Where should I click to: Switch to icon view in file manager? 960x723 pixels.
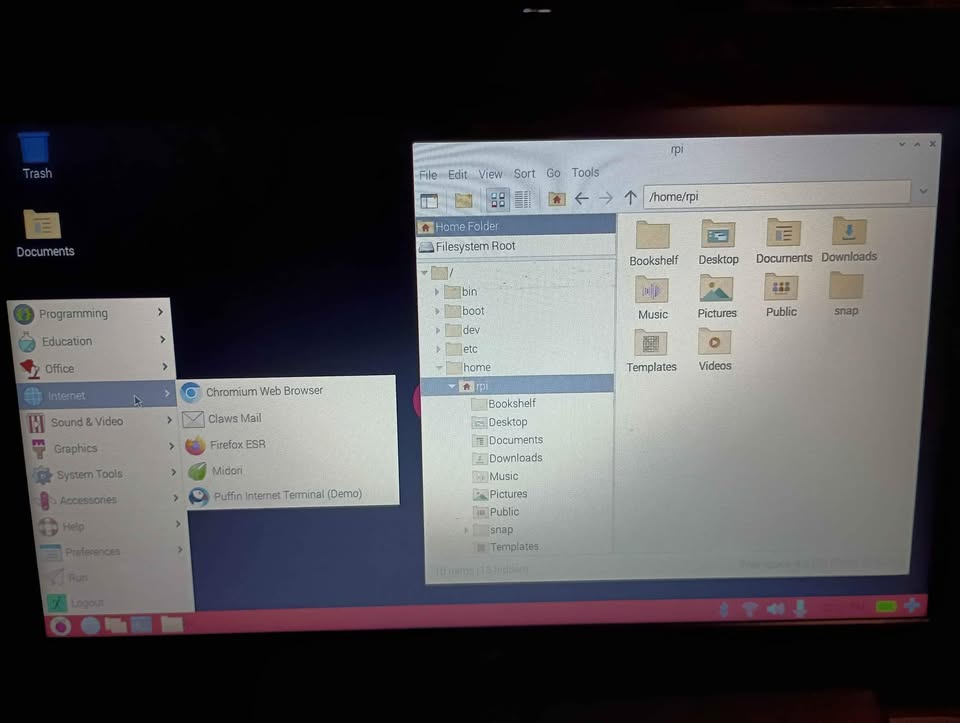pos(498,200)
